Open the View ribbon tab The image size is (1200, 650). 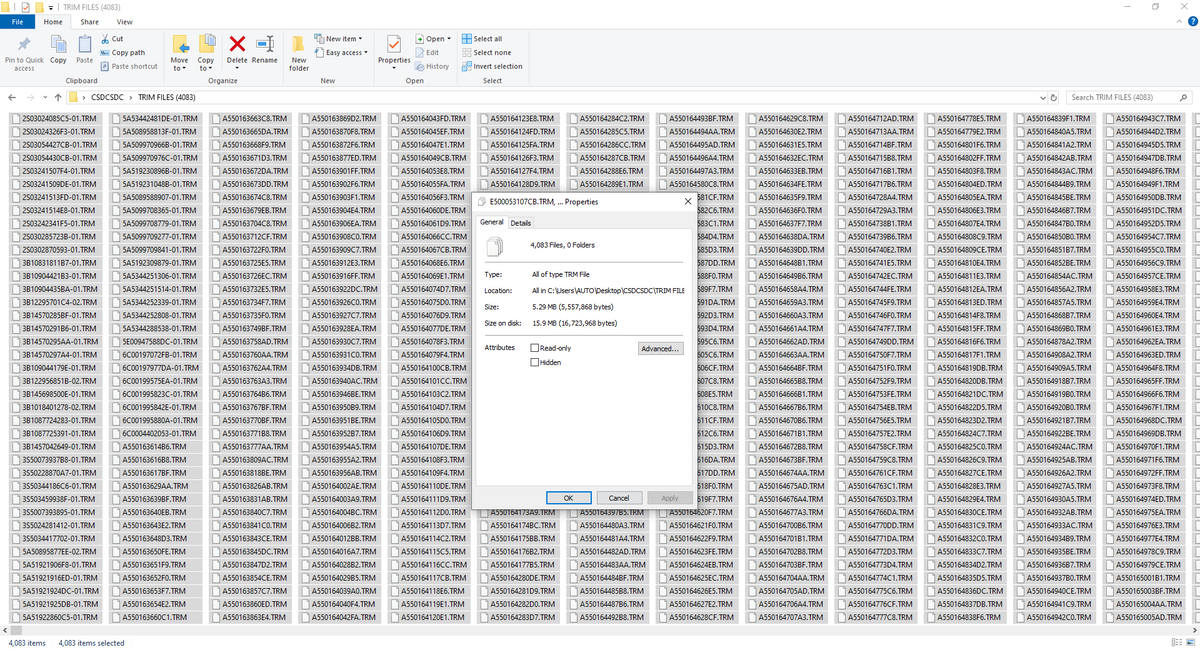pos(124,20)
